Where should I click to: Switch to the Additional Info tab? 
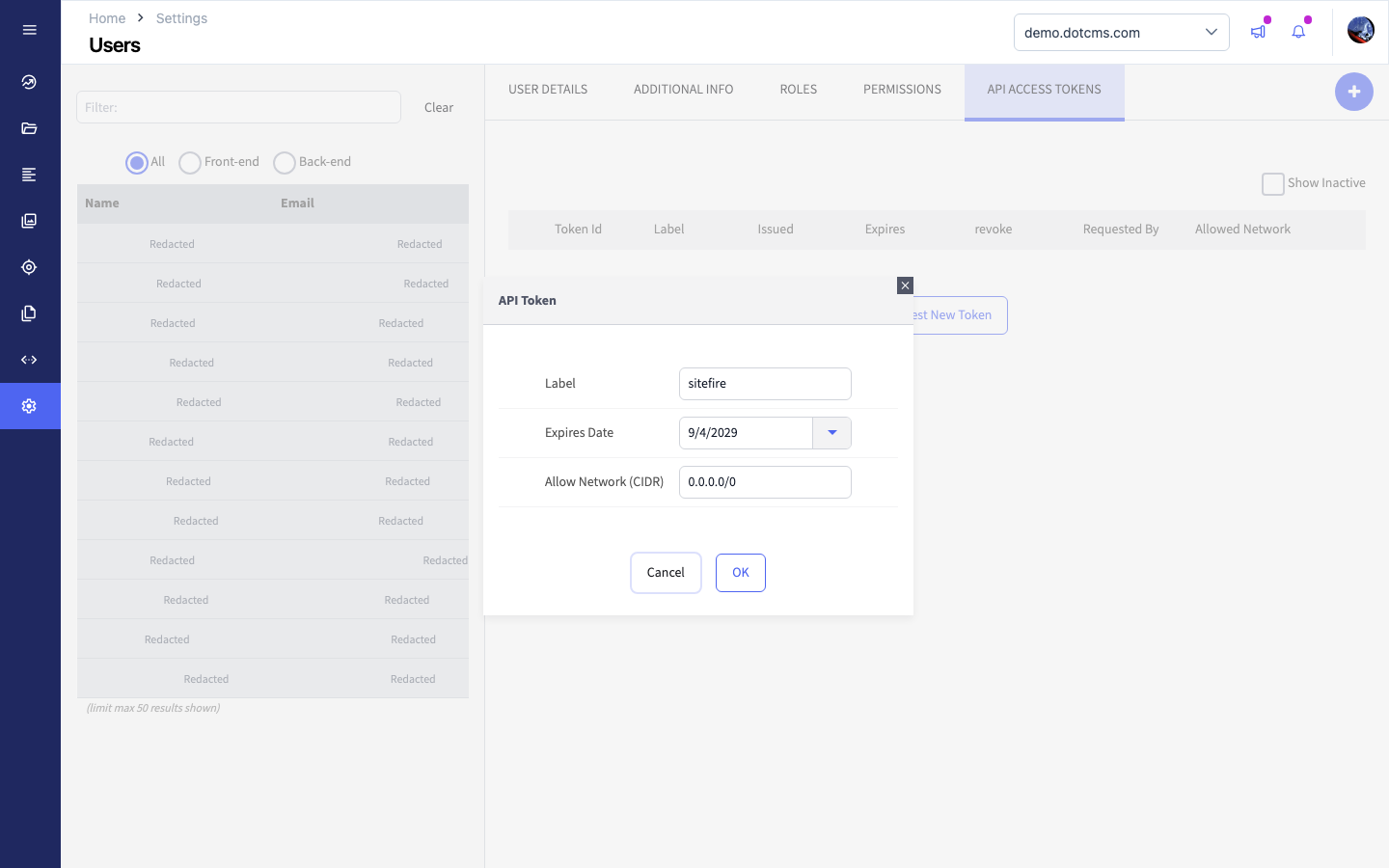(x=684, y=90)
